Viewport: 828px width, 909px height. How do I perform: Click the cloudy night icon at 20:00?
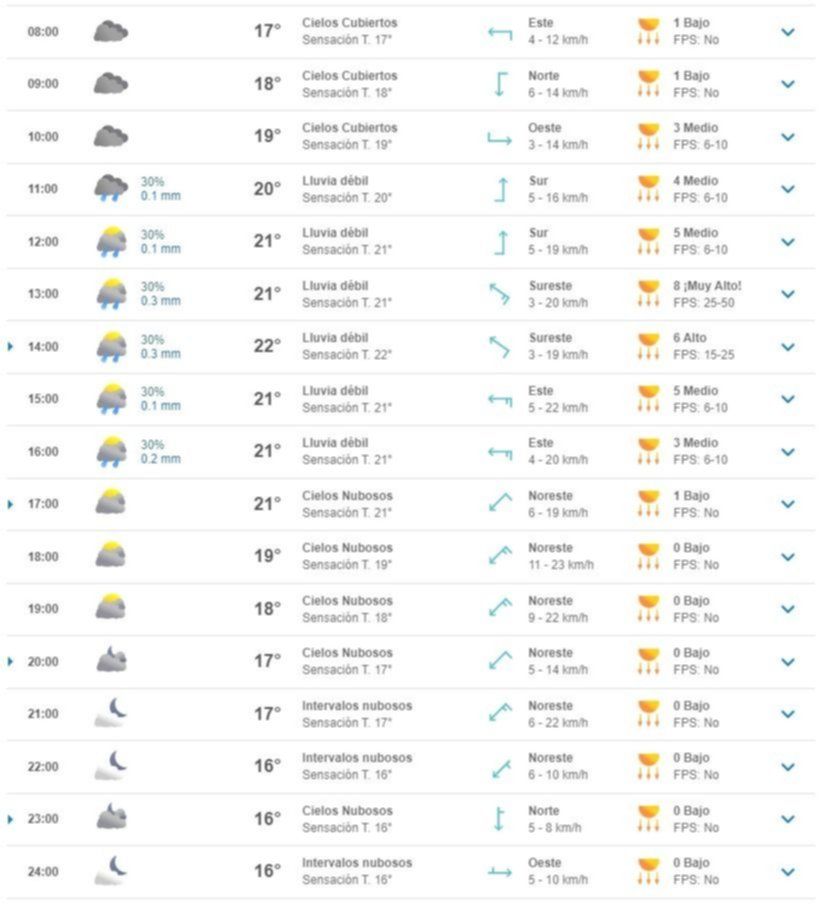click(x=111, y=660)
